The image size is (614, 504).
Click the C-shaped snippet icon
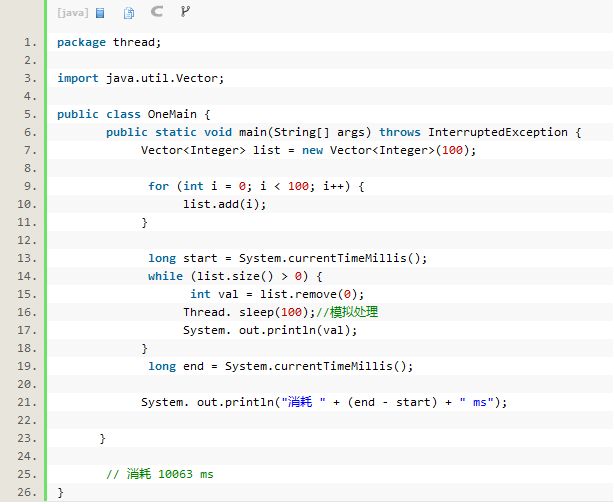pos(157,12)
